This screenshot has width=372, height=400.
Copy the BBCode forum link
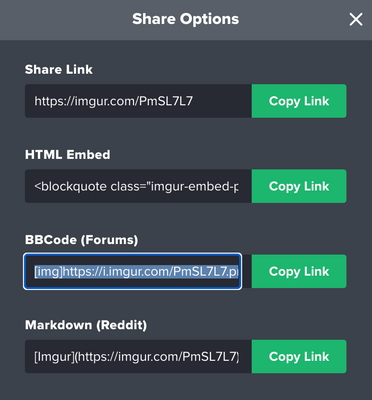(299, 271)
